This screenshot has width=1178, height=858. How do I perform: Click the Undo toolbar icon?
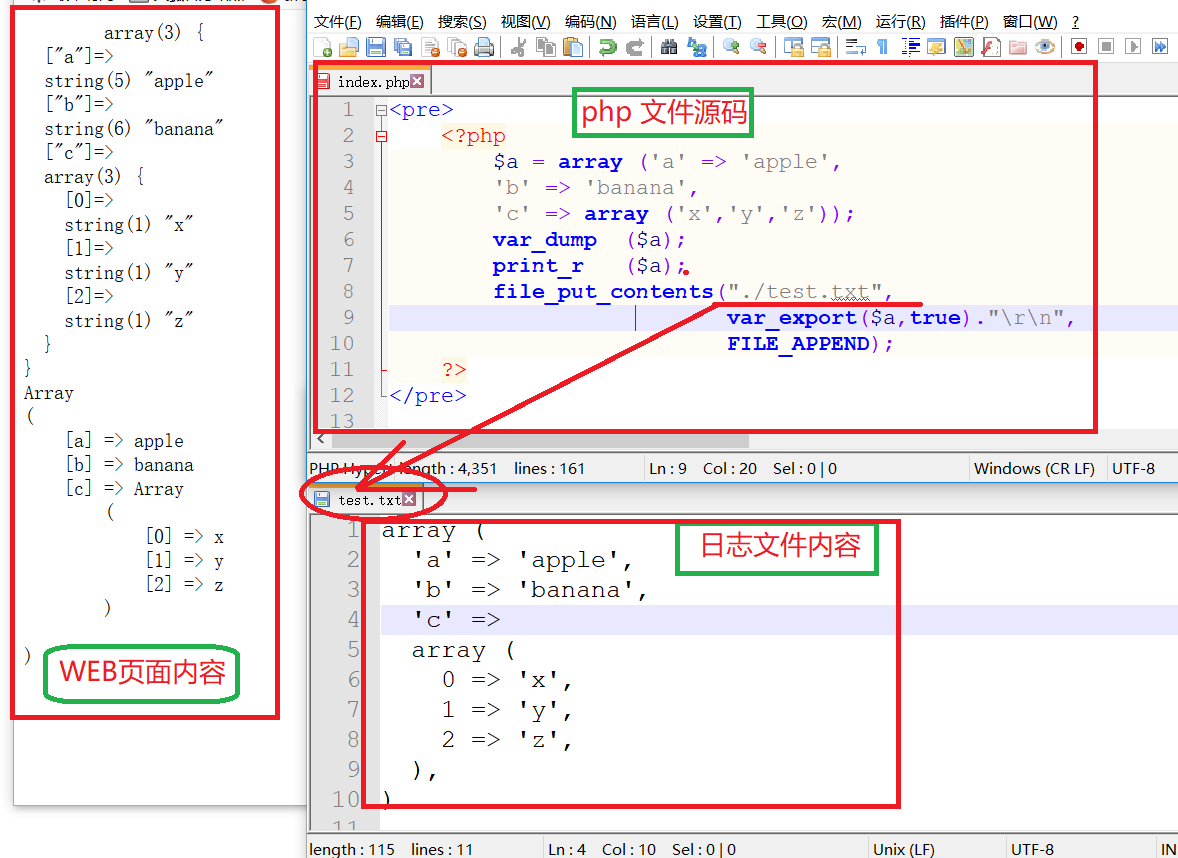click(x=607, y=47)
